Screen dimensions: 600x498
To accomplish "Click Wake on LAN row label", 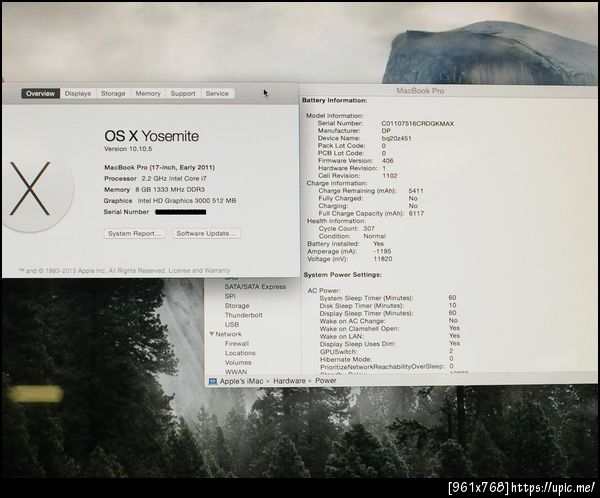I will (x=341, y=336).
